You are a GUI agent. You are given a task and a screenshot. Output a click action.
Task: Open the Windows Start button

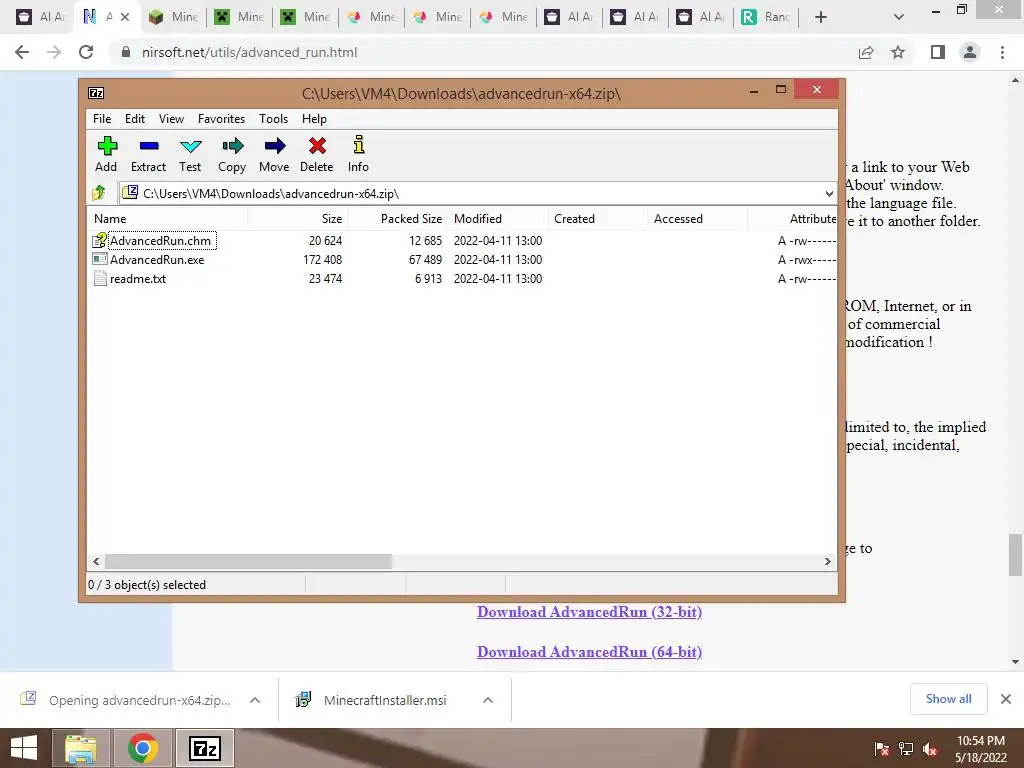[x=24, y=748]
